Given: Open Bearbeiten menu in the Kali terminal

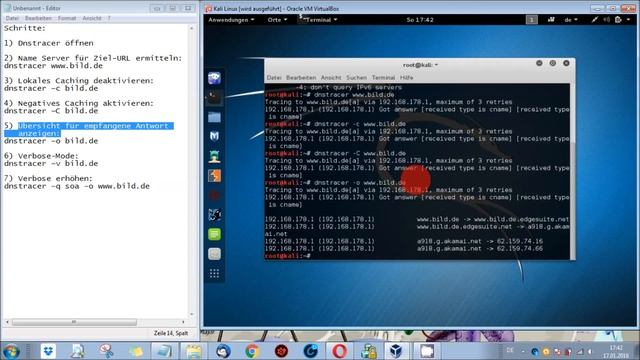Looking at the screenshot, I should 301,78.
